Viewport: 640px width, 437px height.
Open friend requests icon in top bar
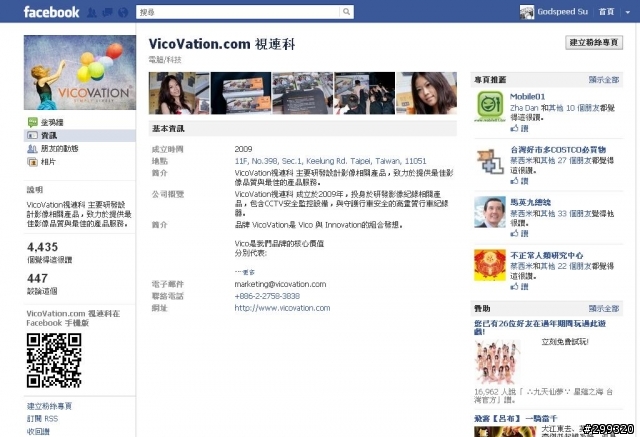point(92,13)
